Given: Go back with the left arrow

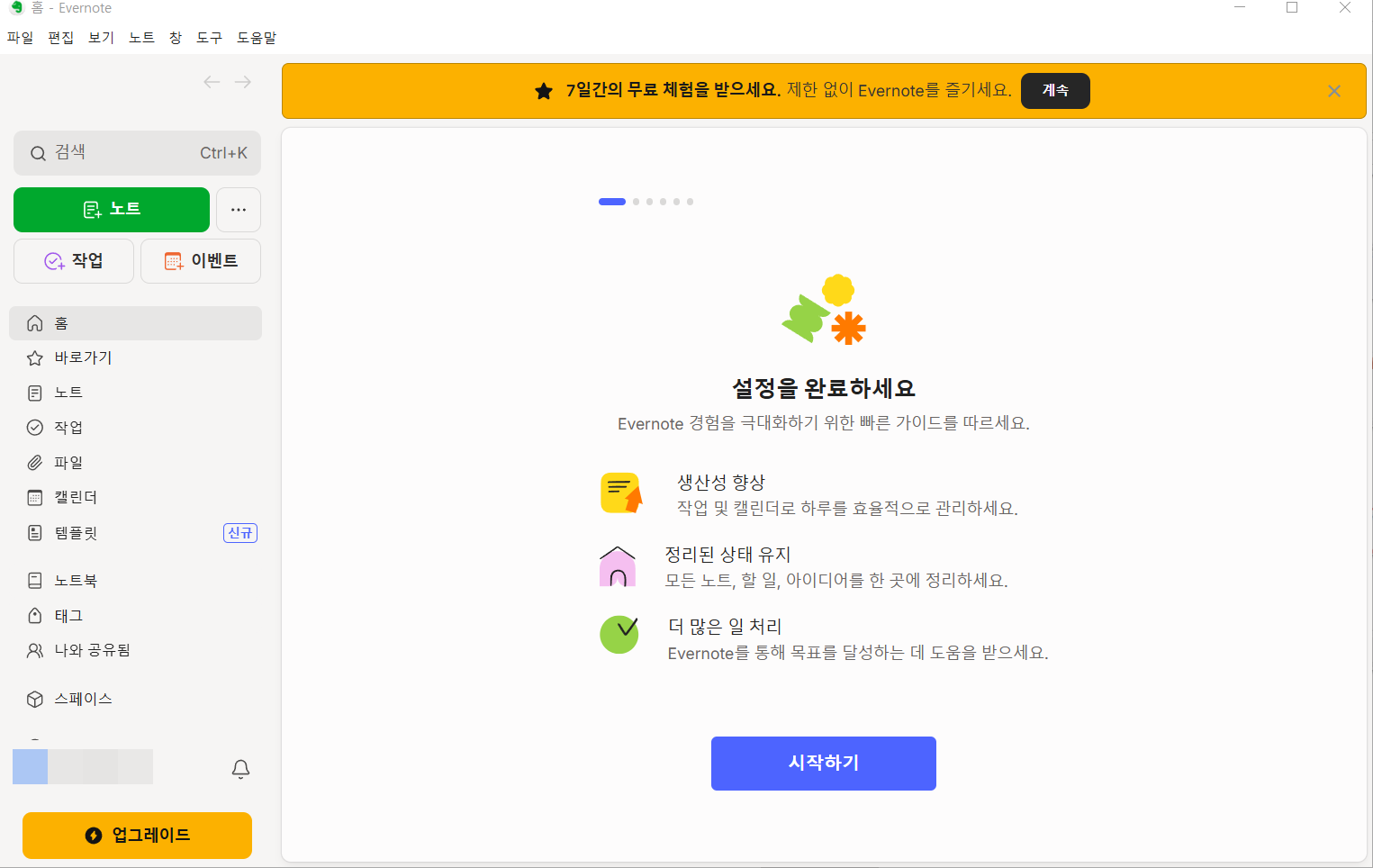Looking at the screenshot, I should click(212, 82).
